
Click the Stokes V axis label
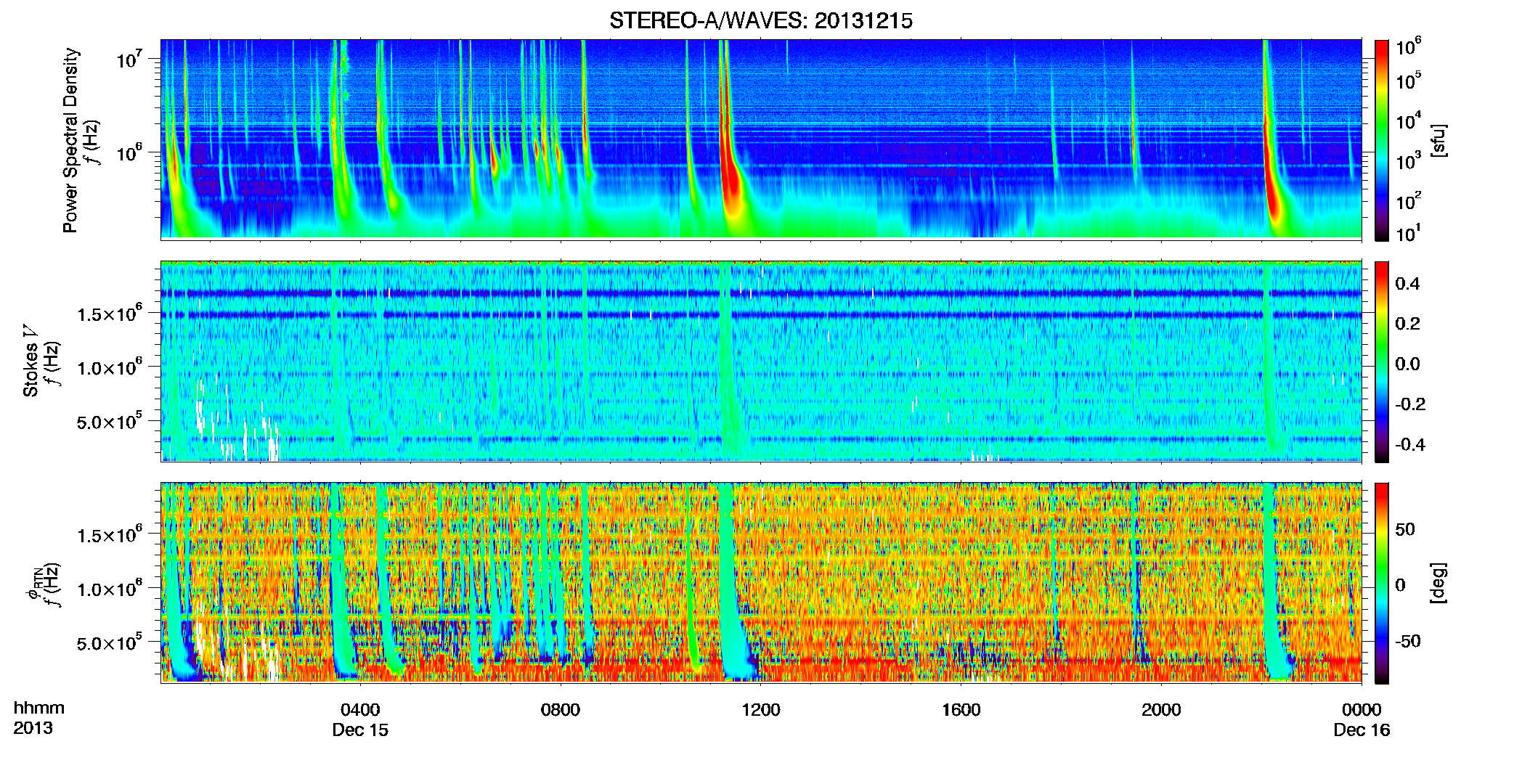point(30,361)
